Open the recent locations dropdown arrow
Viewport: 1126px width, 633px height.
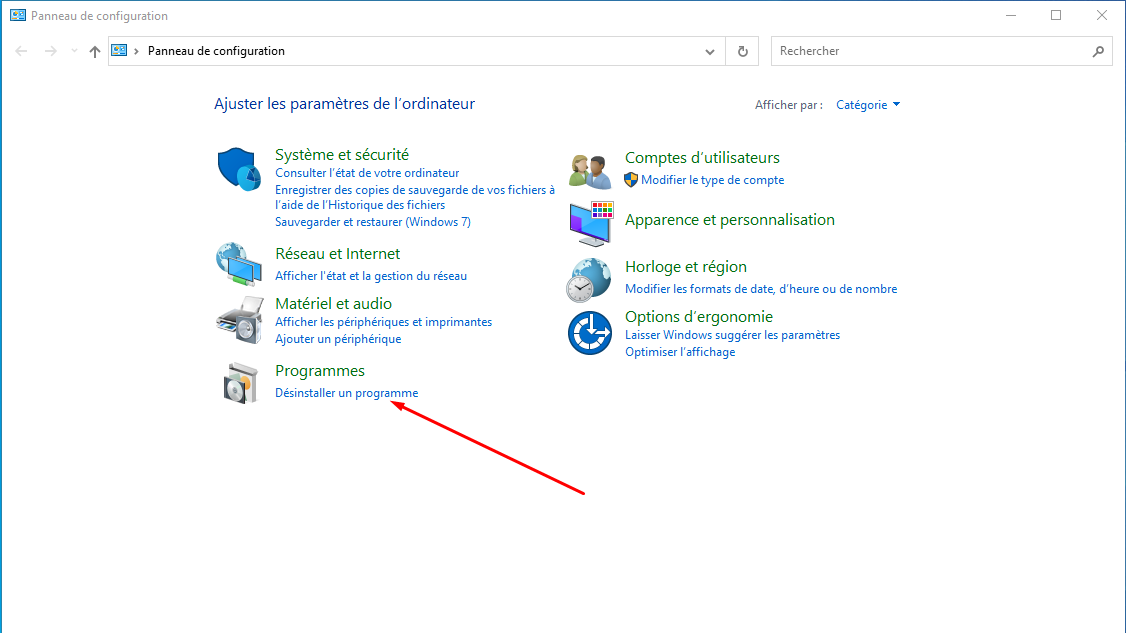click(74, 51)
